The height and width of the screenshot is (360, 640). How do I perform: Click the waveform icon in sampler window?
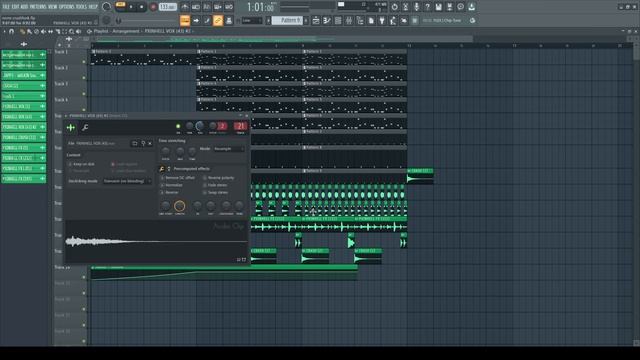tap(71, 128)
